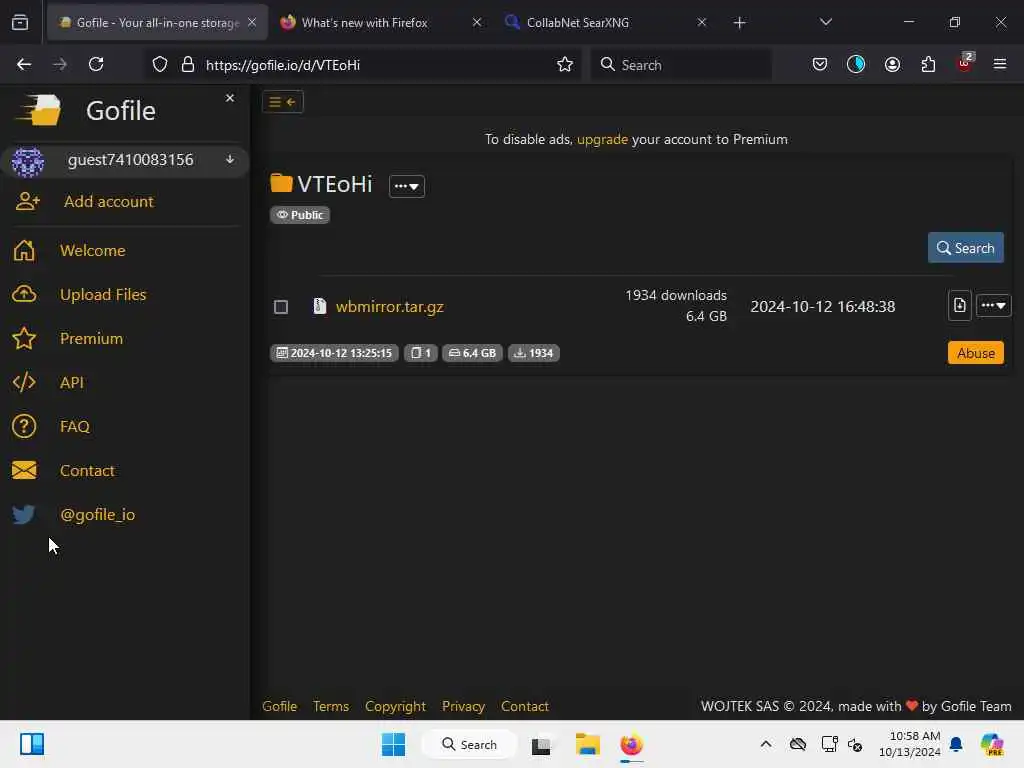This screenshot has height=768, width=1024.
Task: Click the orange Abuse button
Action: click(x=976, y=353)
